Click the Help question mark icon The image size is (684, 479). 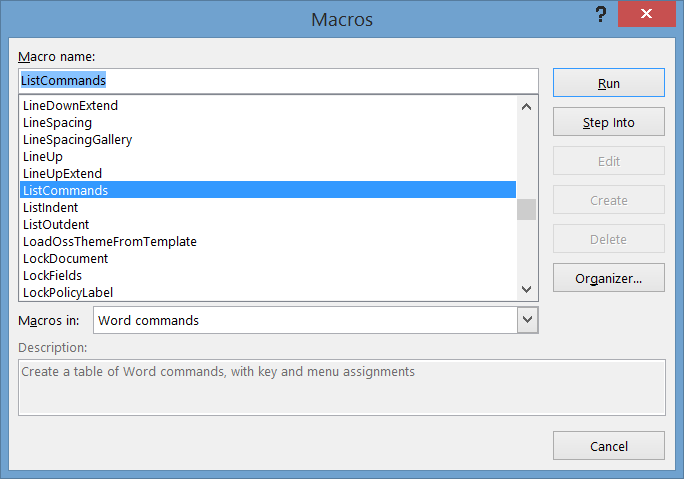[601, 14]
